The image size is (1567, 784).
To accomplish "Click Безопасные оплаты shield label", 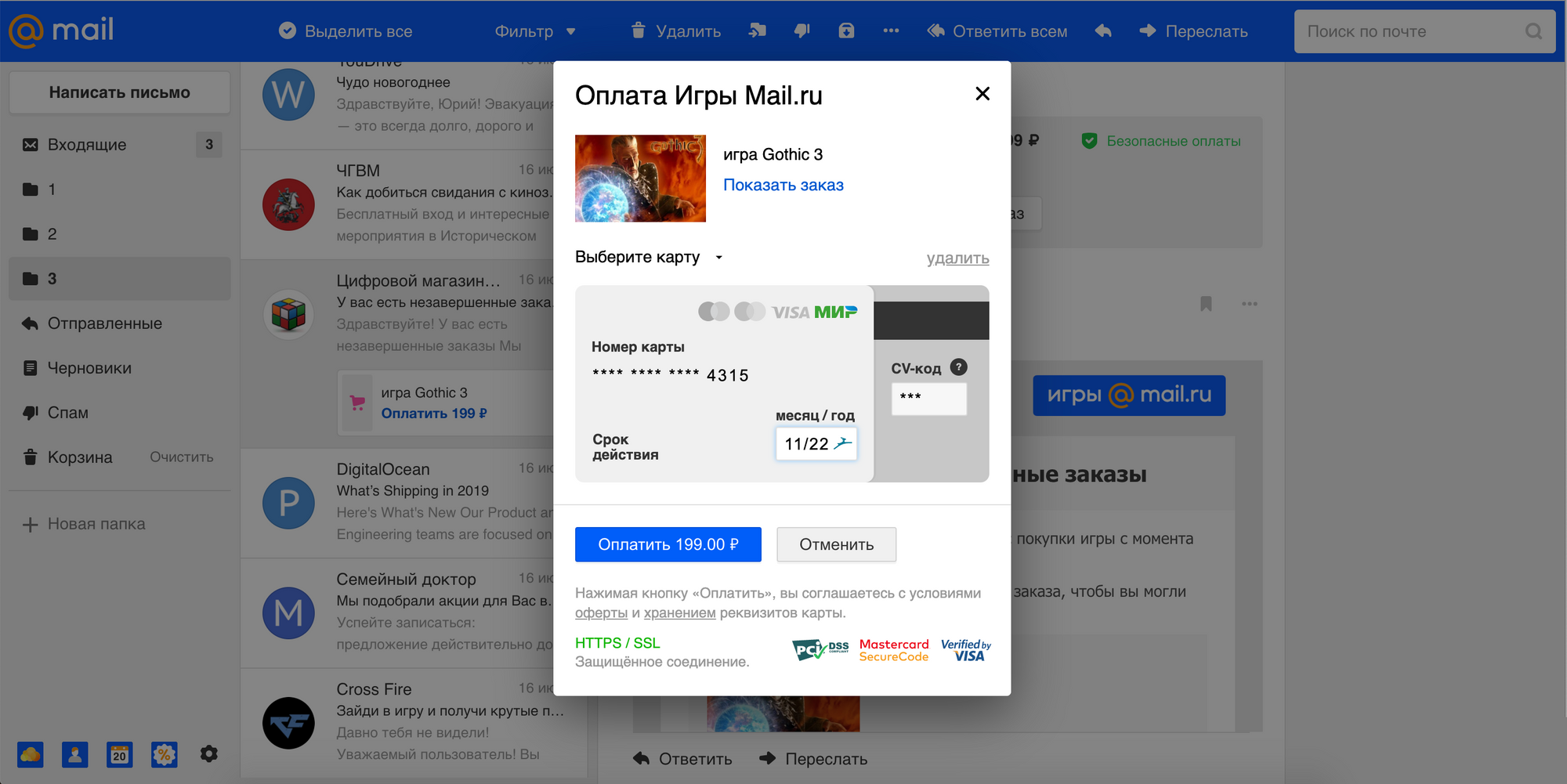I will click(x=1161, y=141).
